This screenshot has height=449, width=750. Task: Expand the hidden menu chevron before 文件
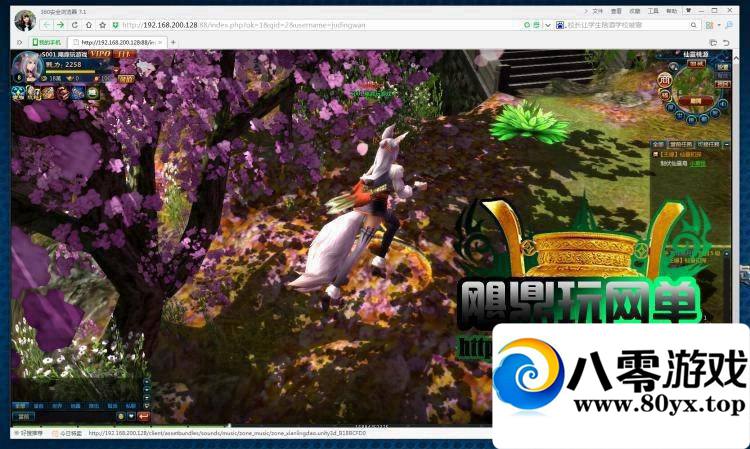(x=585, y=11)
